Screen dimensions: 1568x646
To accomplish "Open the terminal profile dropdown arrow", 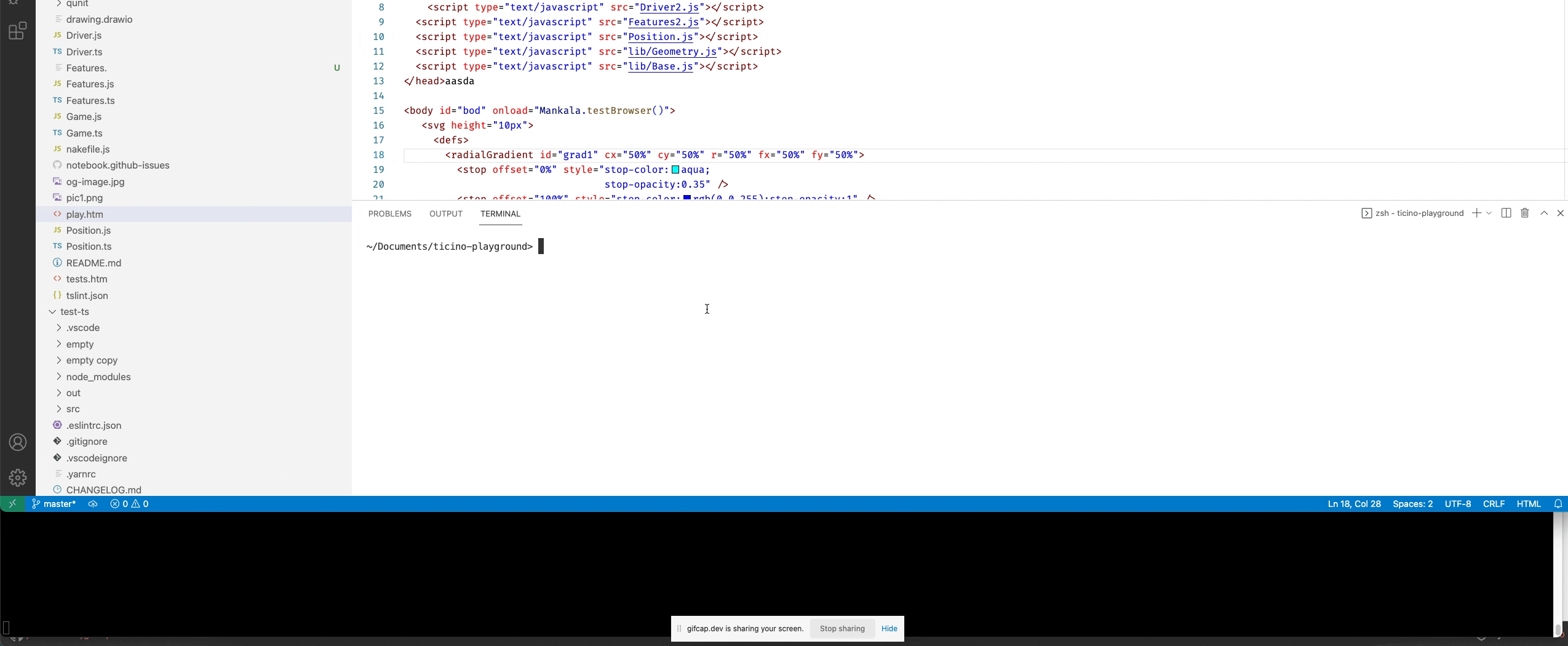I will pos(1490,212).
